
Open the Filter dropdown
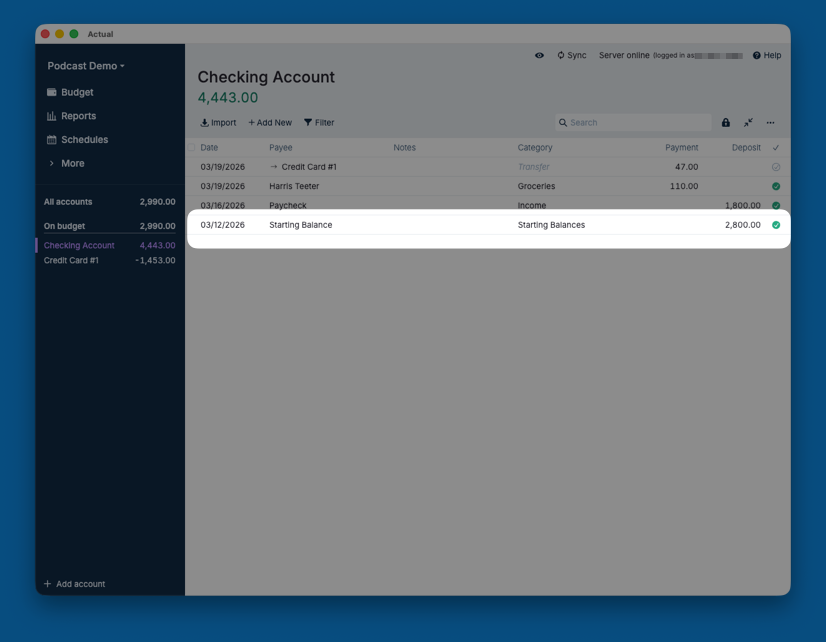319,123
